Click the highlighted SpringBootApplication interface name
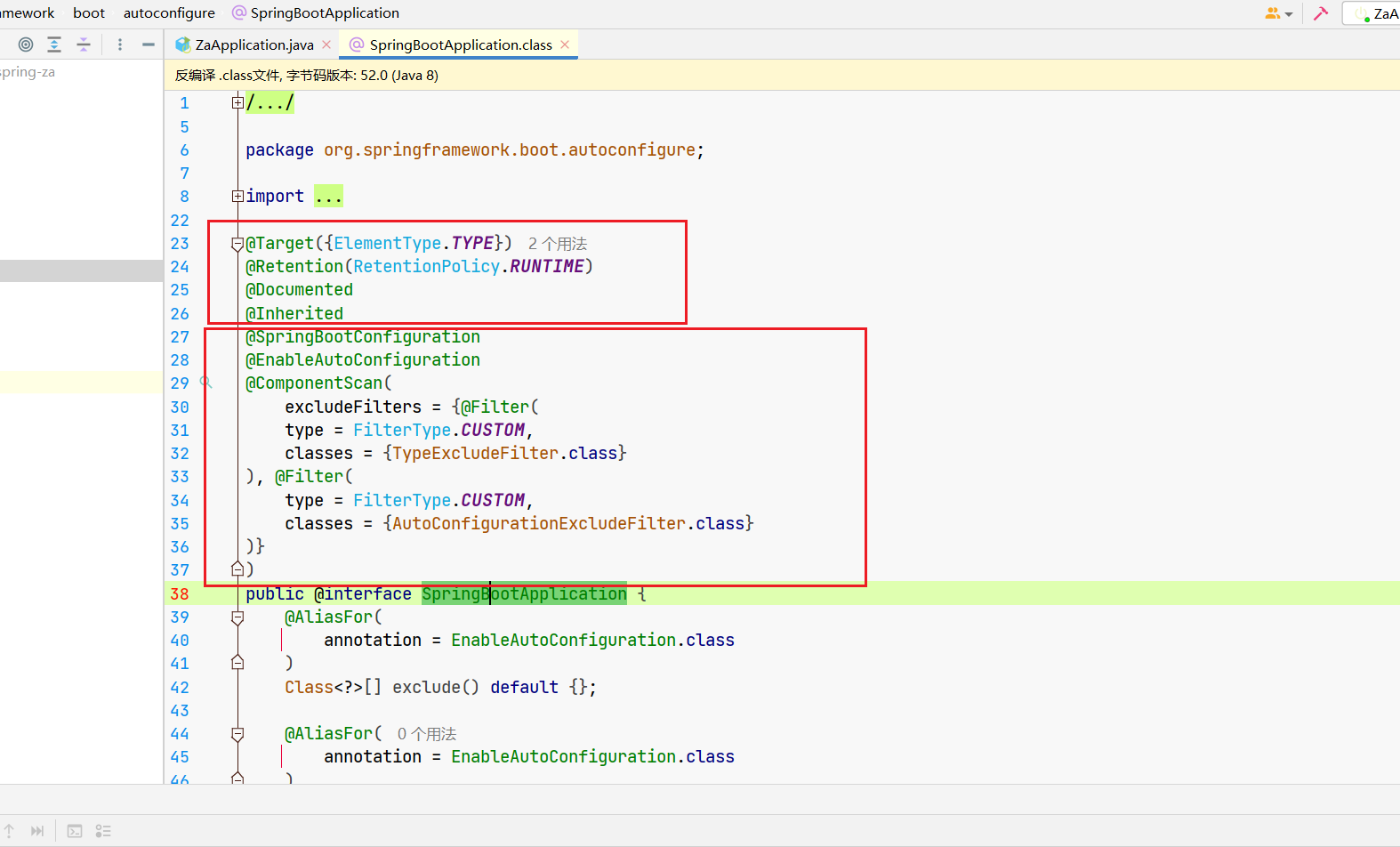 coord(524,593)
